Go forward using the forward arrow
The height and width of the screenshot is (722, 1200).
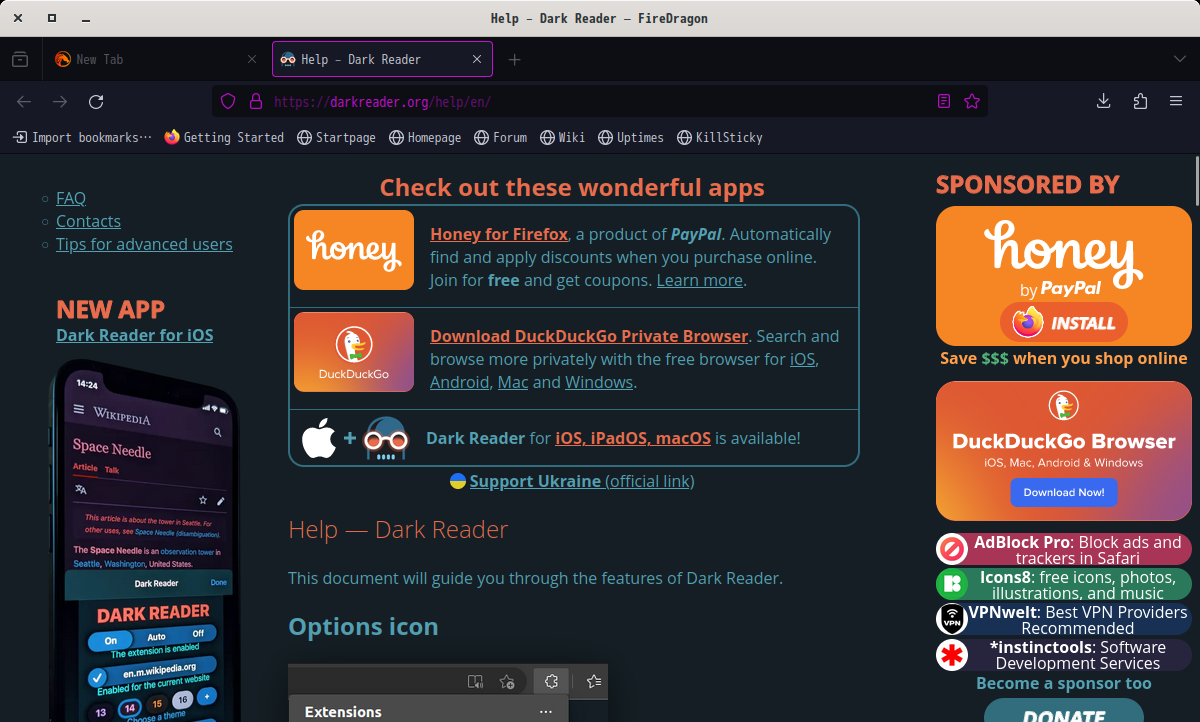[x=60, y=101]
